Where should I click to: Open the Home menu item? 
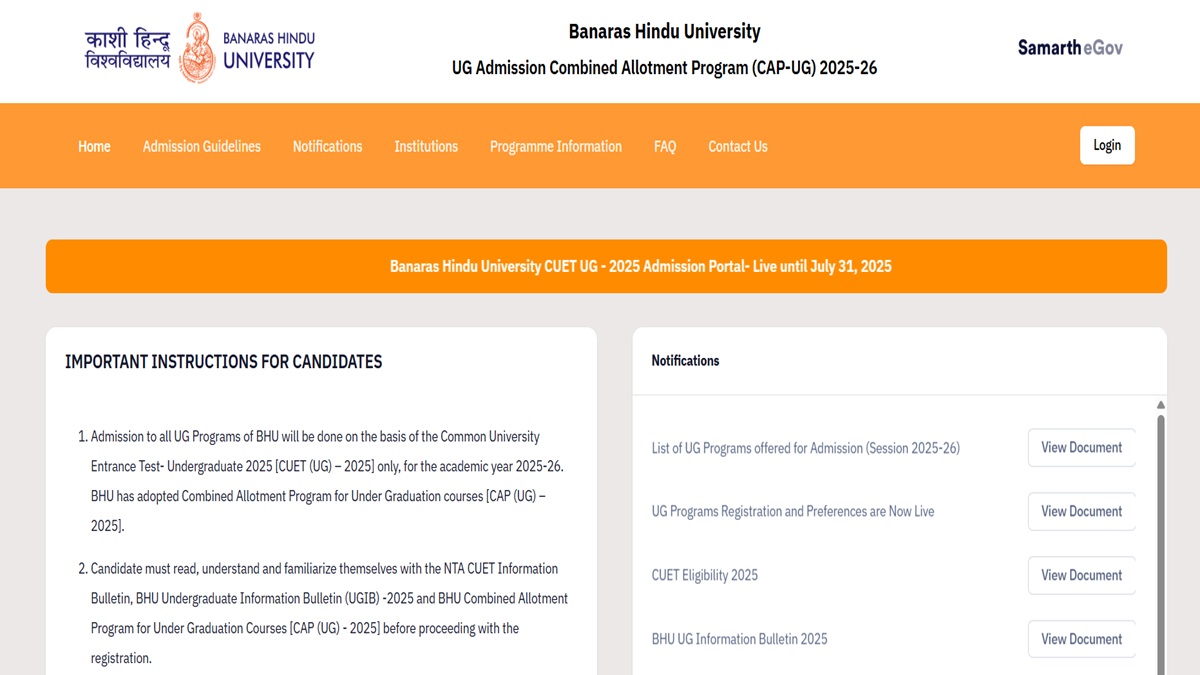[x=94, y=146]
